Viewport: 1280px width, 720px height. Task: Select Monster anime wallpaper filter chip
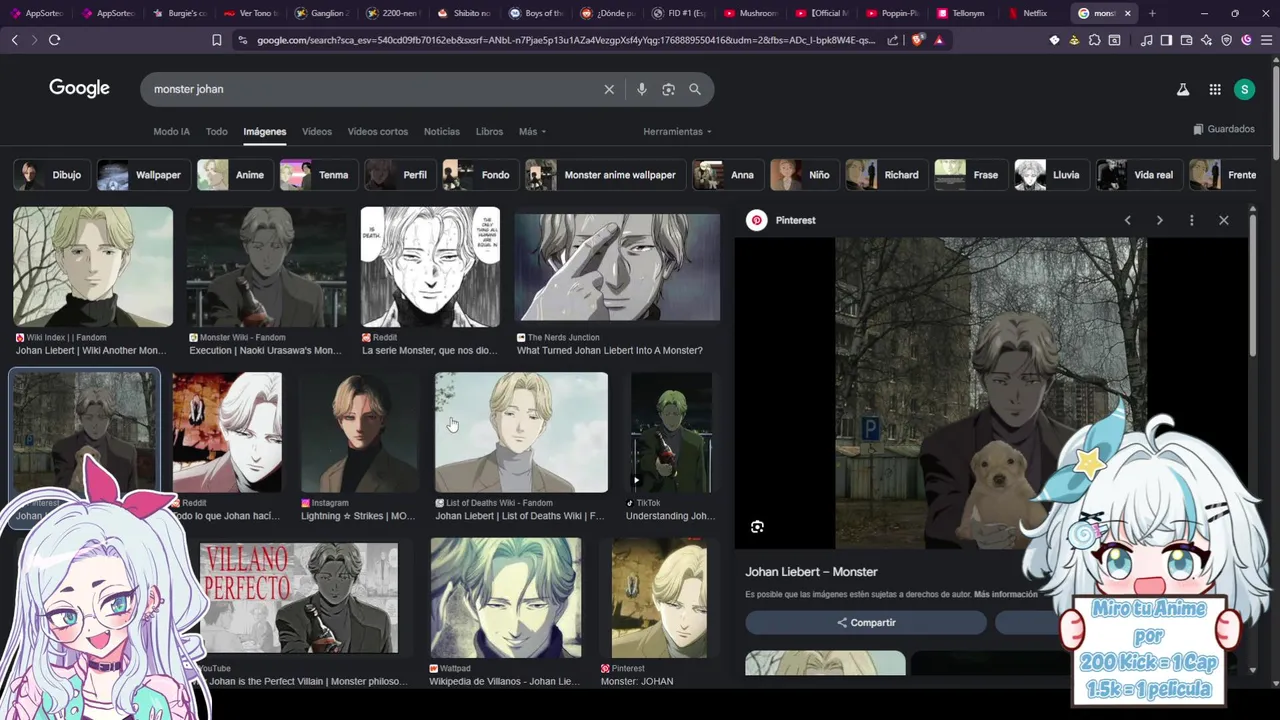click(x=606, y=175)
